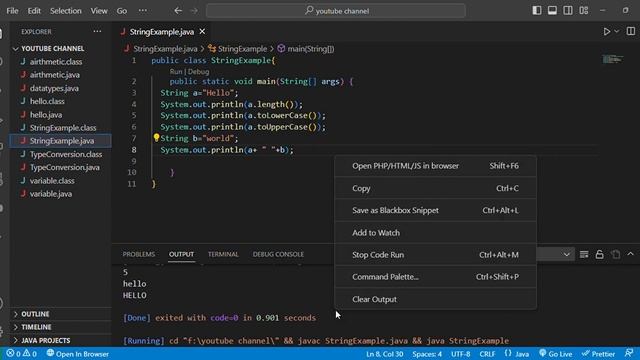This screenshot has width=640, height=360.
Task: Click the lightbulb quick fix icon
Action: point(156,138)
